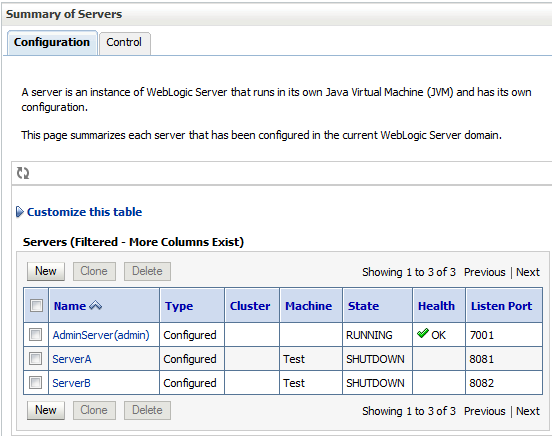Click the top New button

[x=46, y=271]
